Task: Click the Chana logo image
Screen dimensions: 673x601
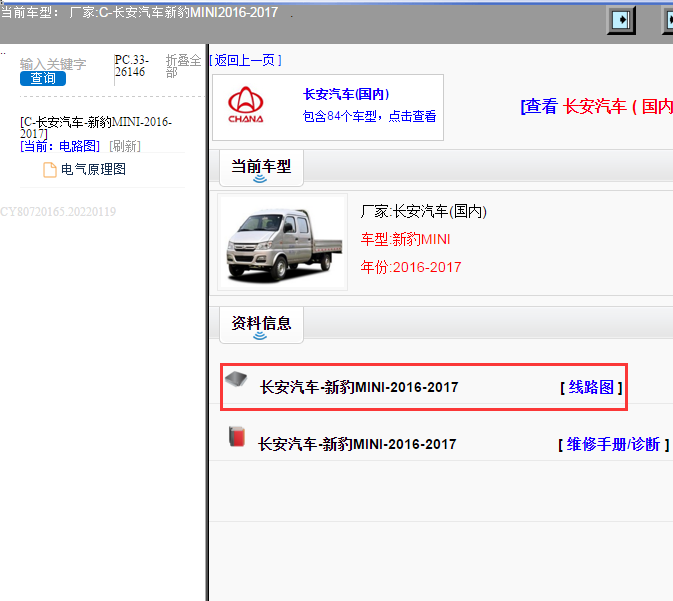Action: pos(246,105)
